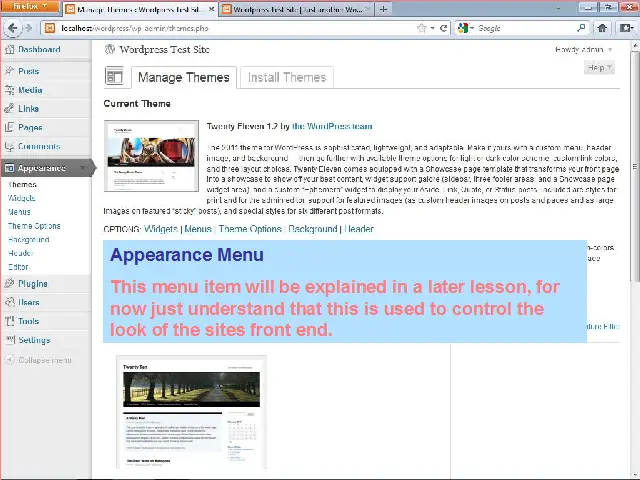Click the search magnifier icon
This screenshot has height=480, width=640.
581,28
